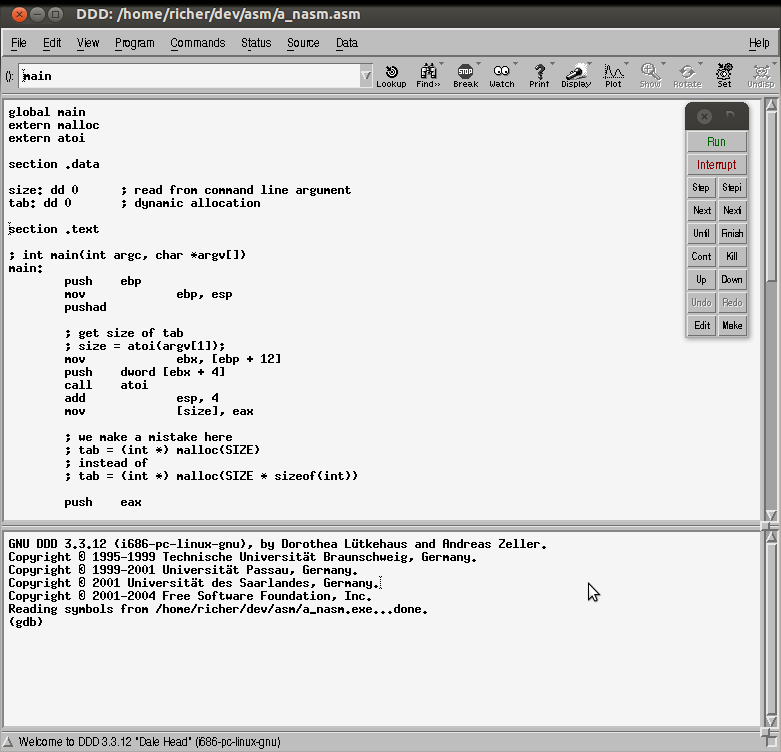Click the Down stack button
Screen dimensions: 781x752
732,279
